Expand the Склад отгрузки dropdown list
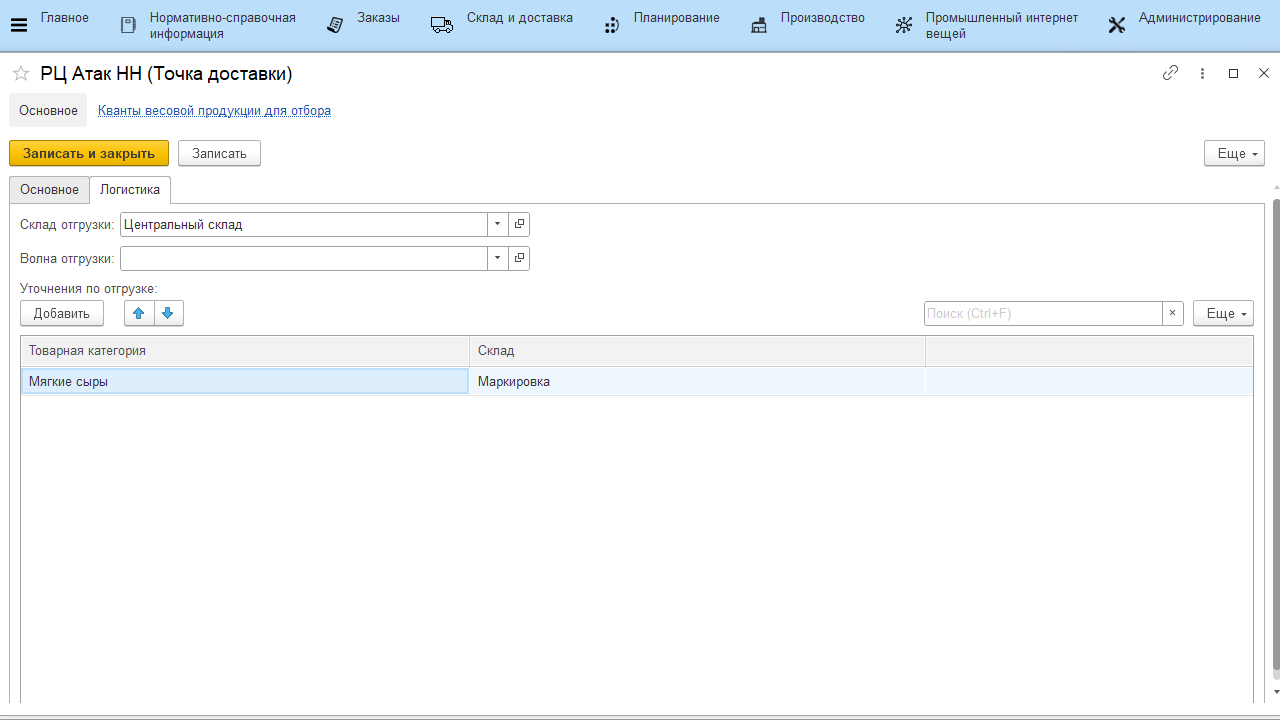The width and height of the screenshot is (1280, 720). [x=498, y=225]
